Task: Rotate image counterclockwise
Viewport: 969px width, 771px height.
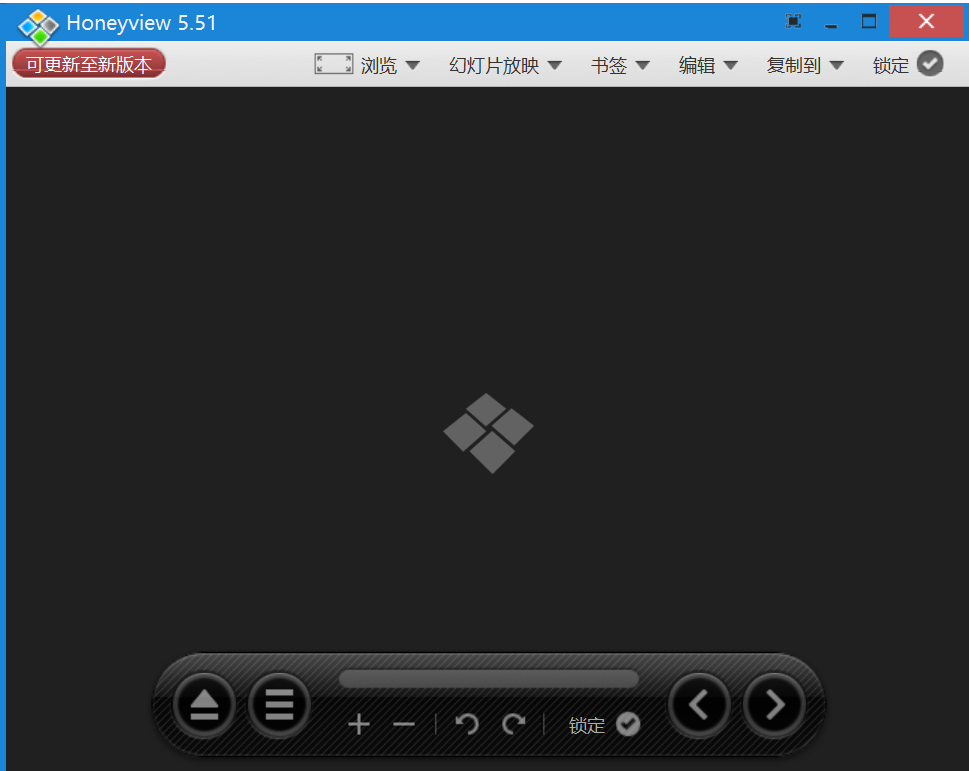Action: pos(467,724)
